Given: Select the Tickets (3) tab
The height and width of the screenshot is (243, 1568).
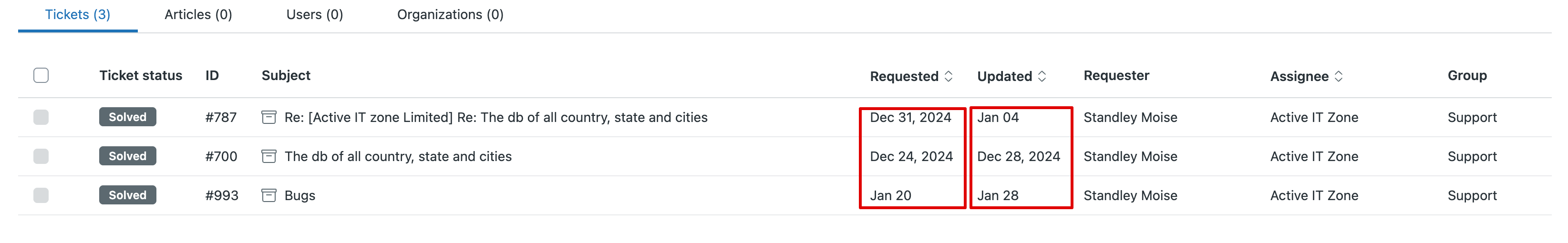Looking at the screenshot, I should (77, 15).
